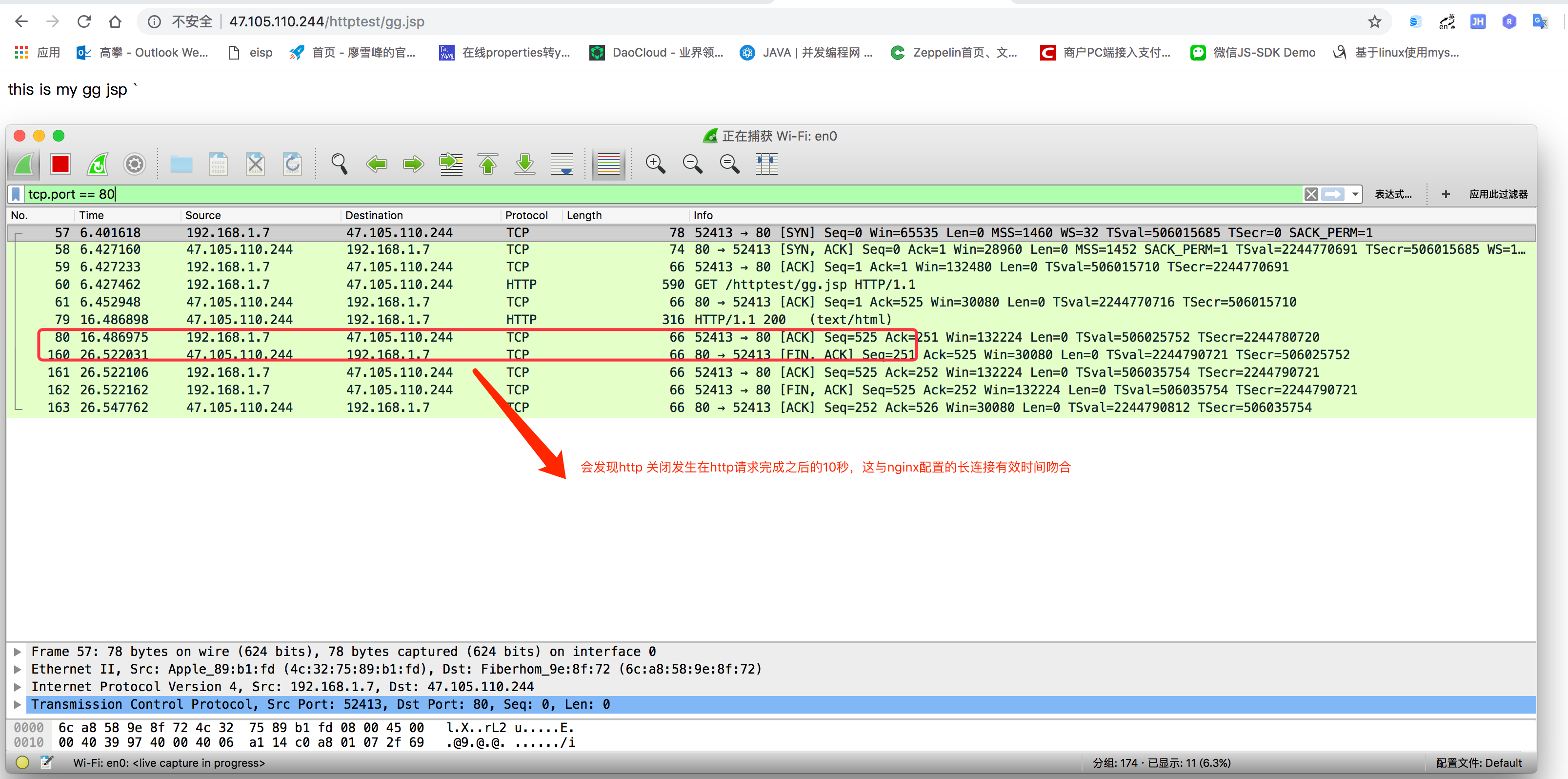
Task: Restart the current capture
Action: pyautogui.click(x=98, y=164)
